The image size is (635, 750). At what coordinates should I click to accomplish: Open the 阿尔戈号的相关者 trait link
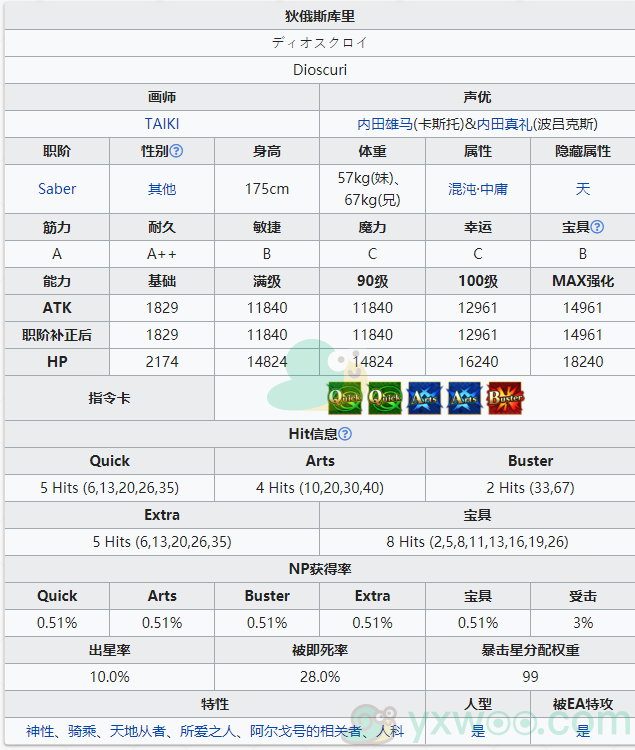306,731
